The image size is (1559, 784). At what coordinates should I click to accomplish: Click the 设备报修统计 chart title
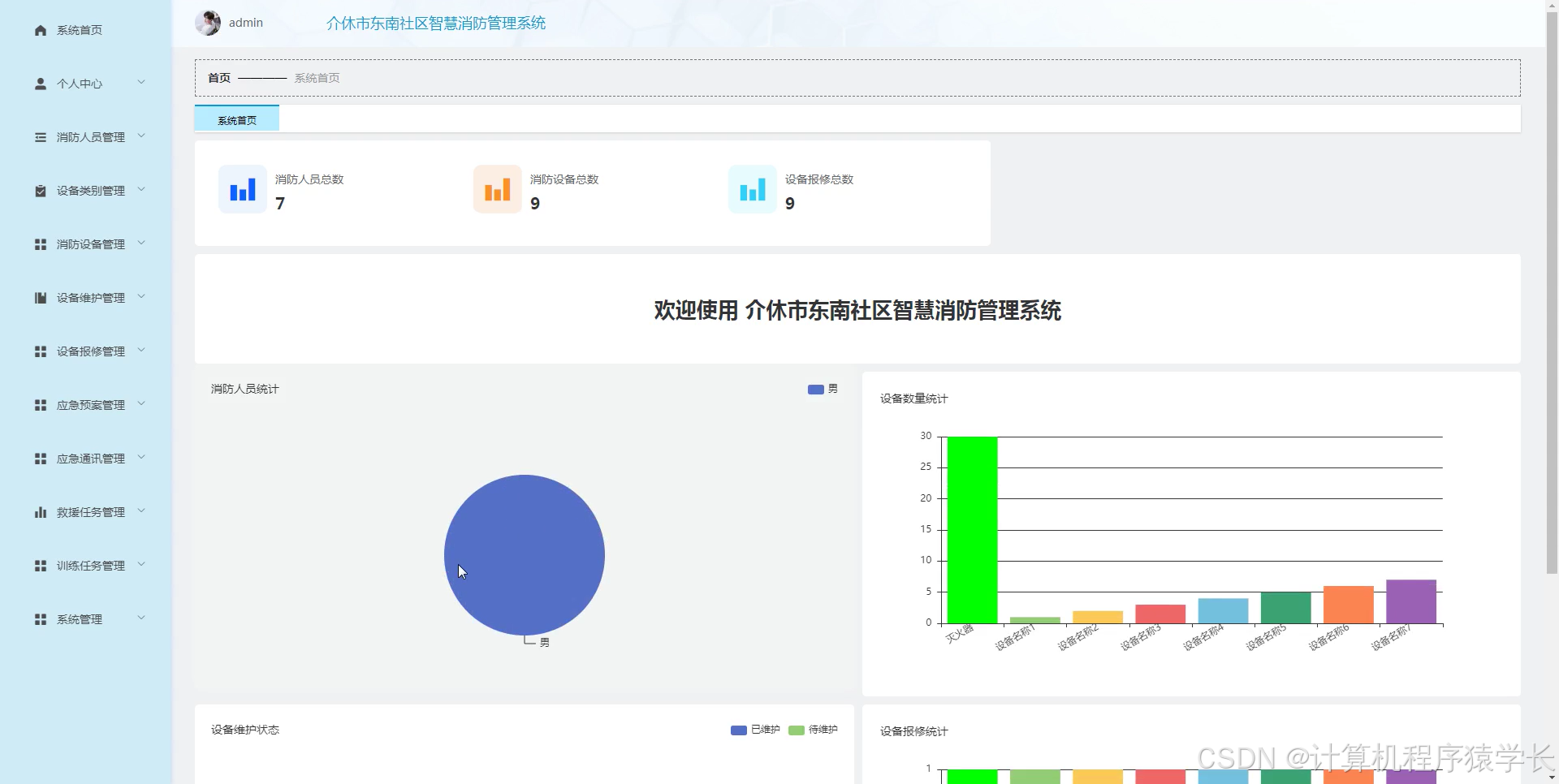(x=913, y=731)
